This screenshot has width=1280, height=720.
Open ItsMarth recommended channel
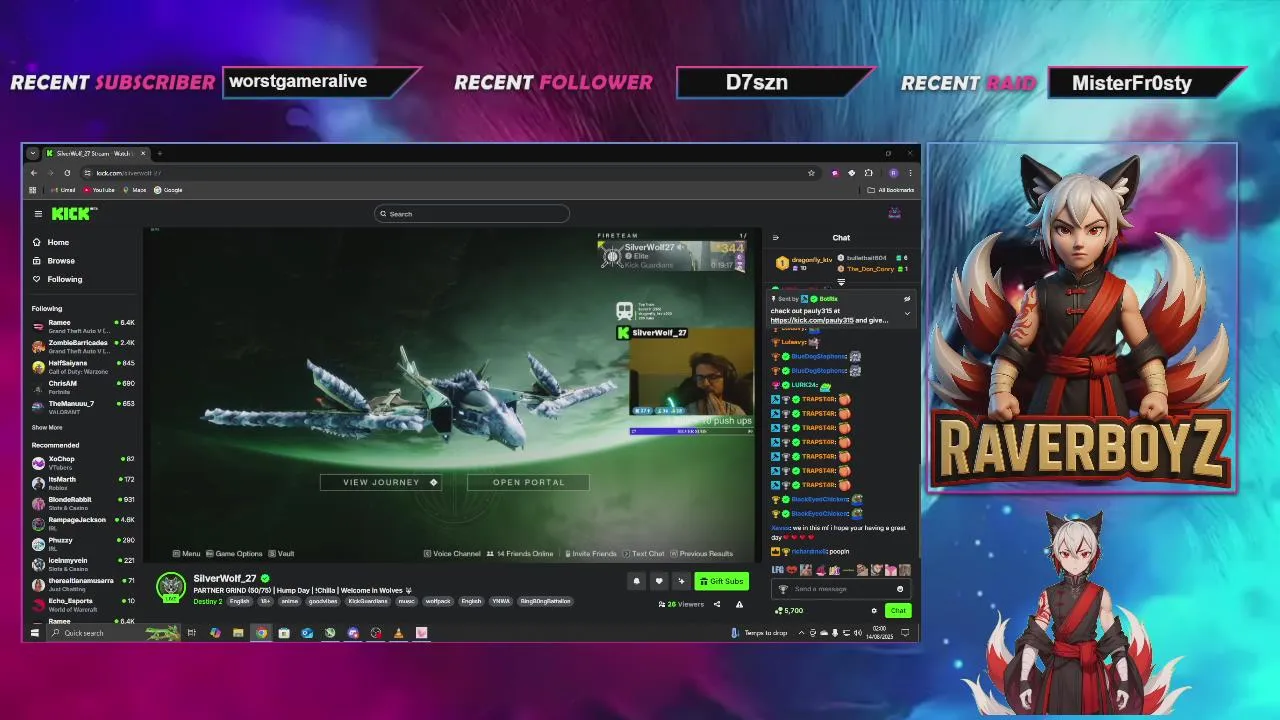(x=83, y=483)
